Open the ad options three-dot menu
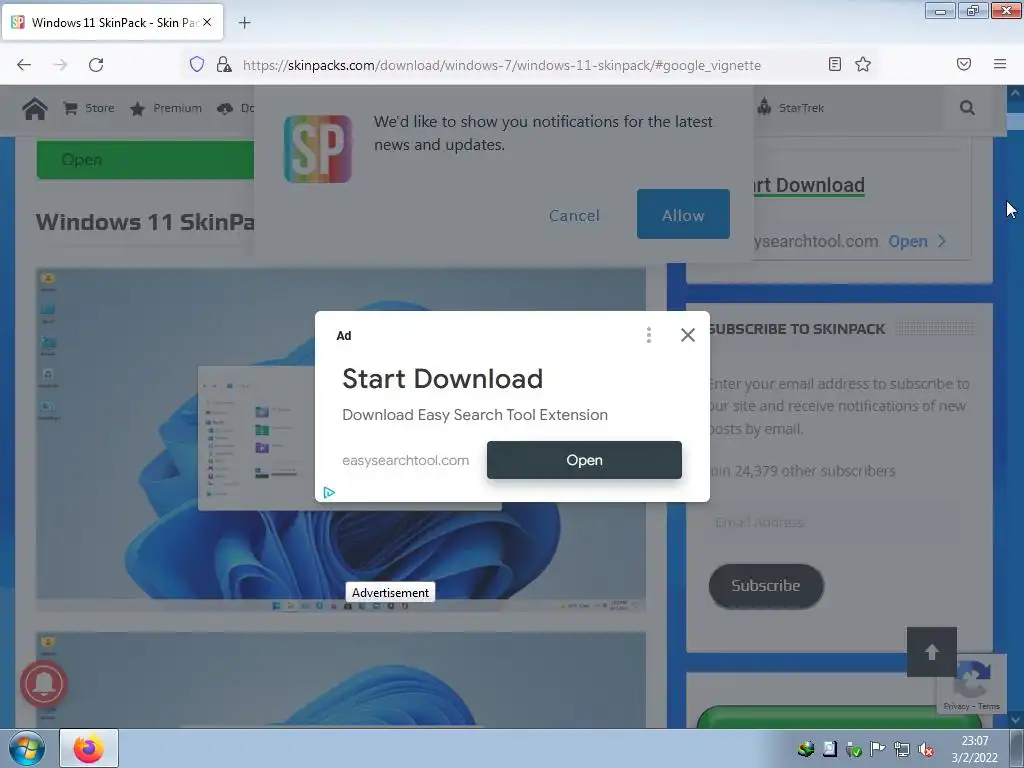This screenshot has height=768, width=1024. click(x=648, y=335)
